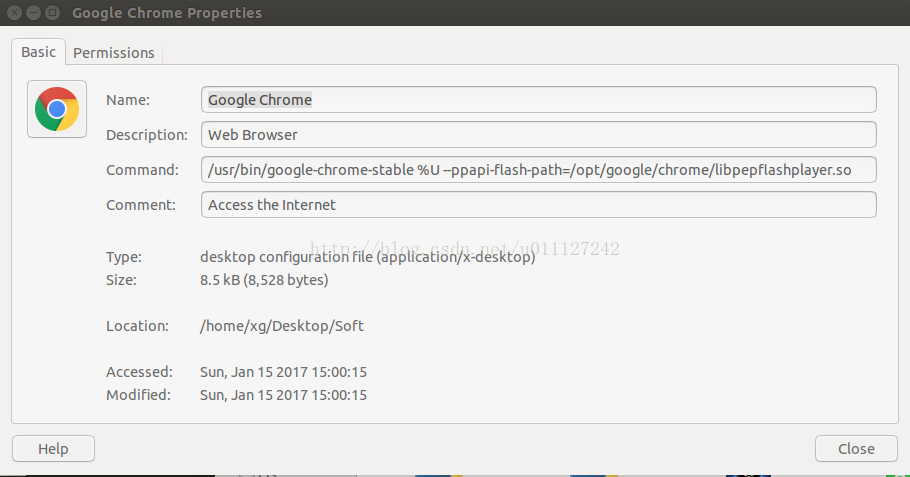Click the Comment: label
The width and height of the screenshot is (910, 477).
tap(140, 205)
